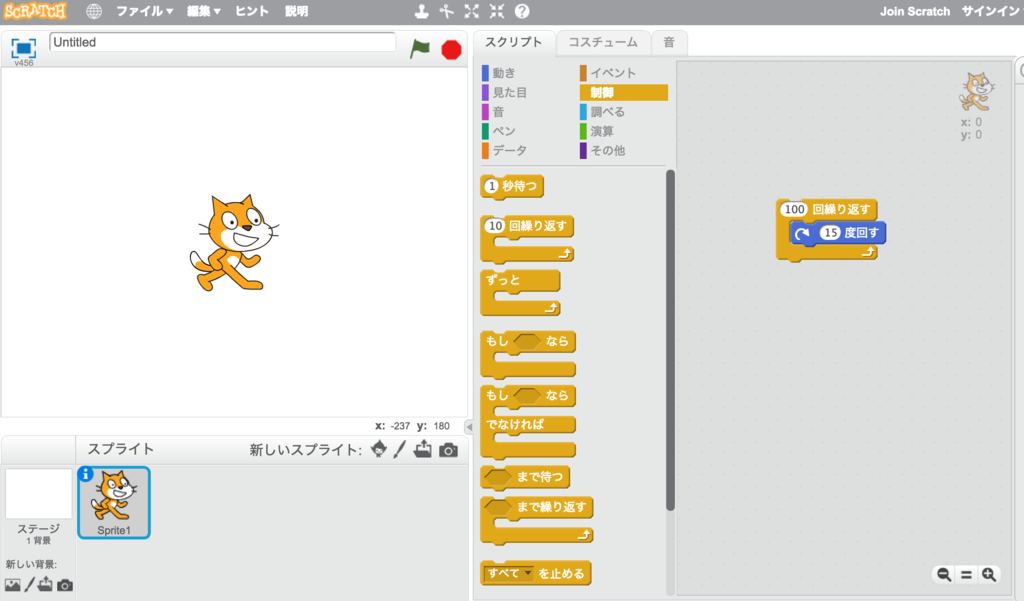This screenshot has height=601, width=1024.
Task: Select the grow sprite tool
Action: click(x=472, y=11)
